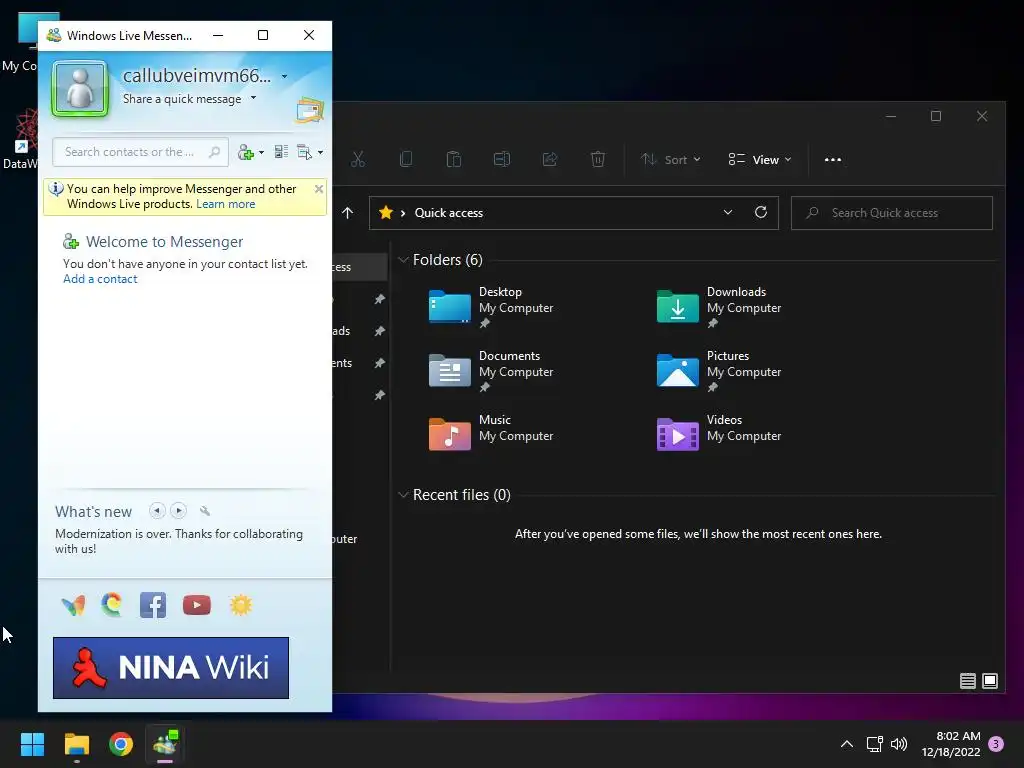This screenshot has width=1024, height=768.
Task: Click the contact list layout icon
Action: point(281,152)
